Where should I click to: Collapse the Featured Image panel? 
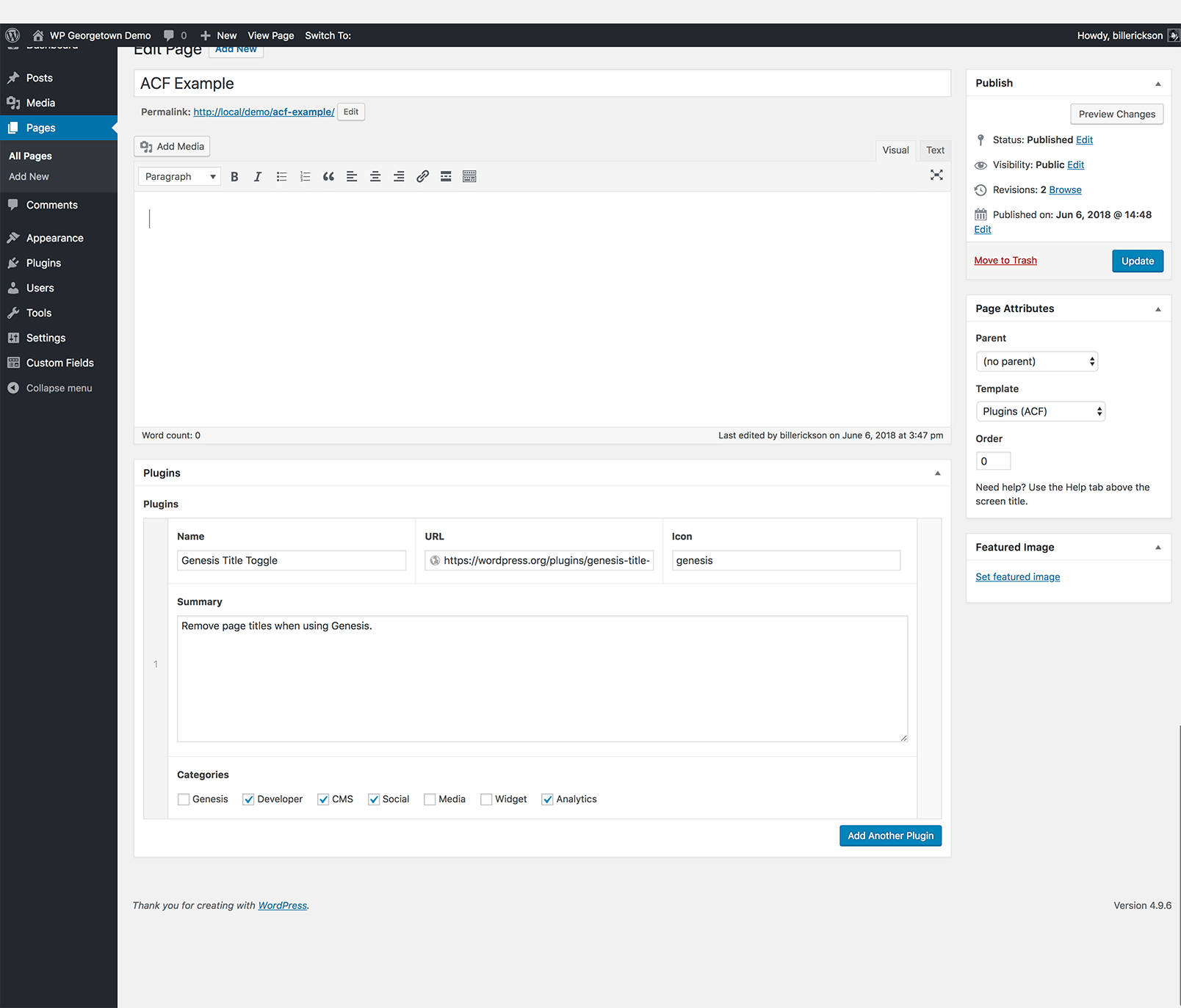click(x=1158, y=548)
